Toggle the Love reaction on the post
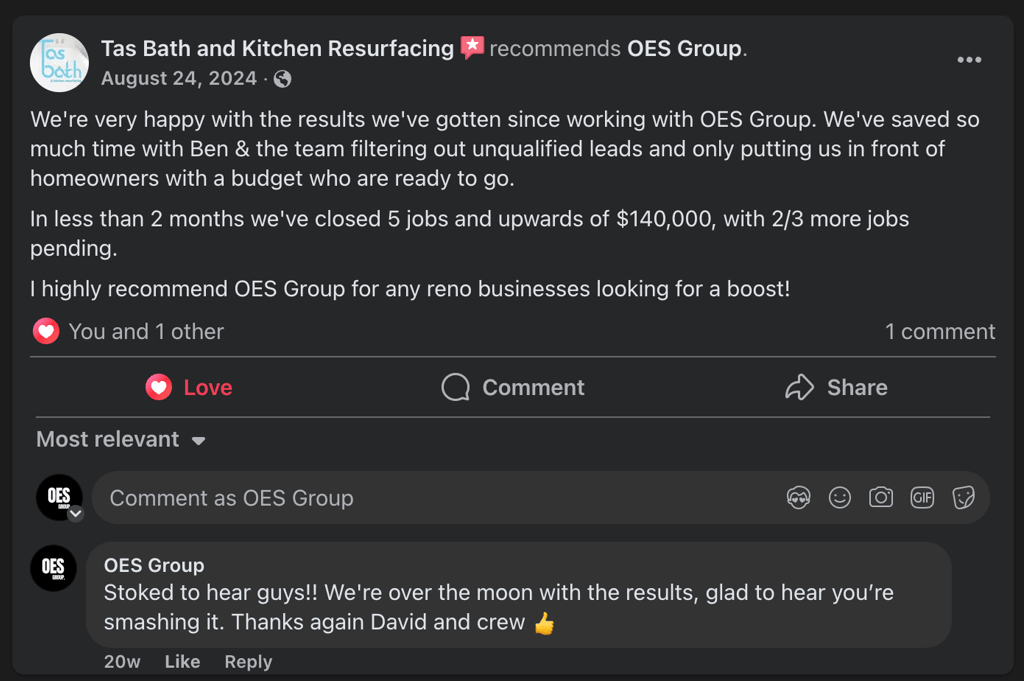The width and height of the screenshot is (1024, 681). 189,388
